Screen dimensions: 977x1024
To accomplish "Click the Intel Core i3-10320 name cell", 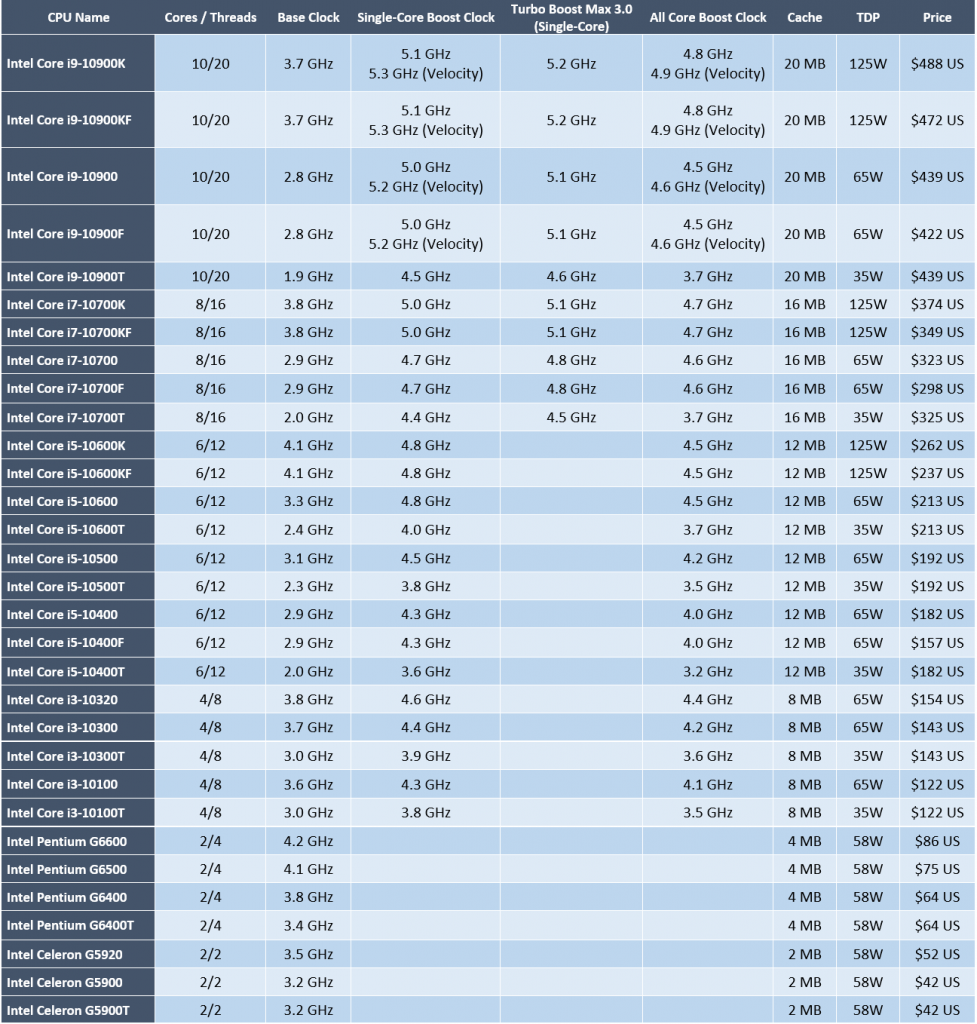I will coord(78,699).
